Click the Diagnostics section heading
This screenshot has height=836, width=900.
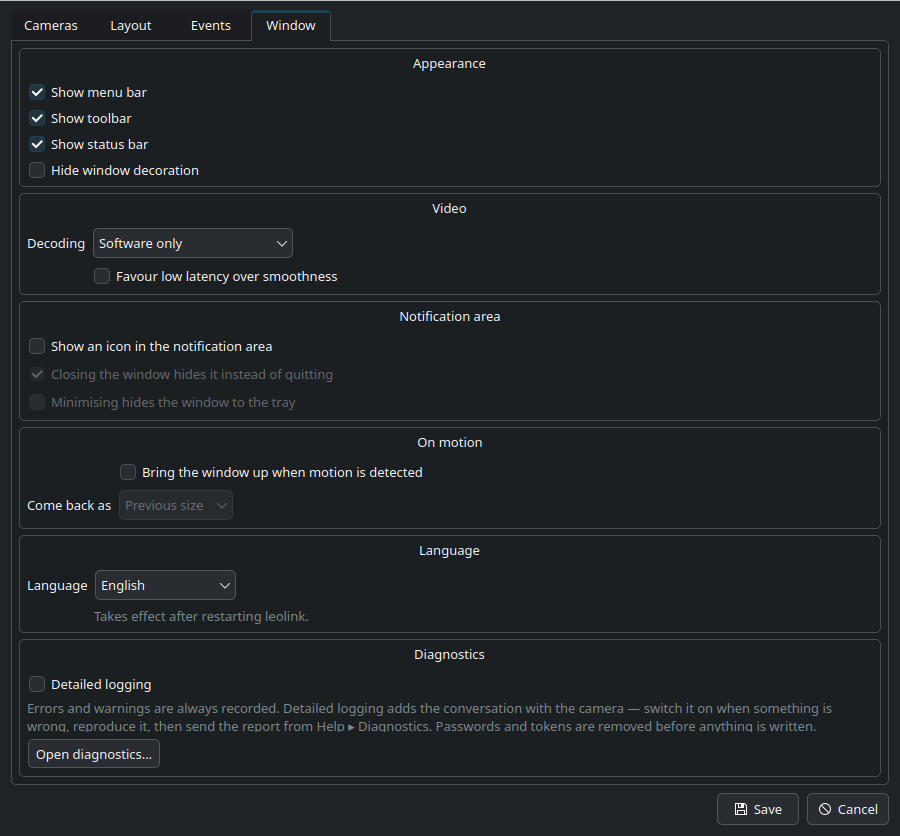click(449, 655)
